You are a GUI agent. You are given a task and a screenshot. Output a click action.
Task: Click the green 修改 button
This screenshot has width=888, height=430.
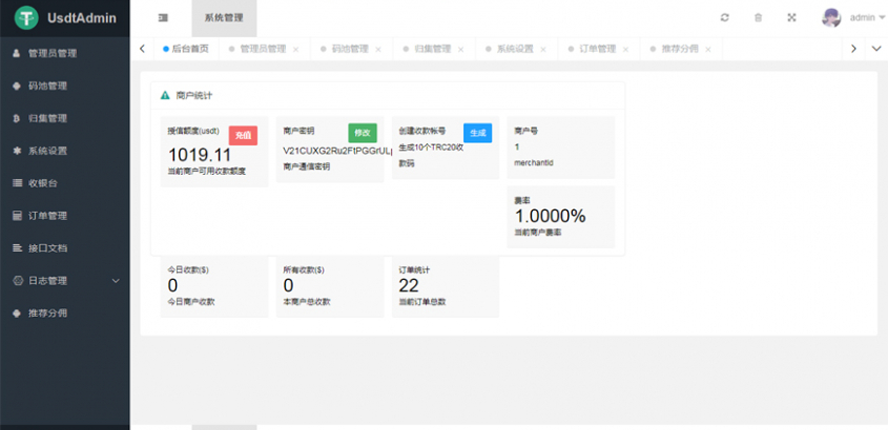pyautogui.click(x=362, y=133)
